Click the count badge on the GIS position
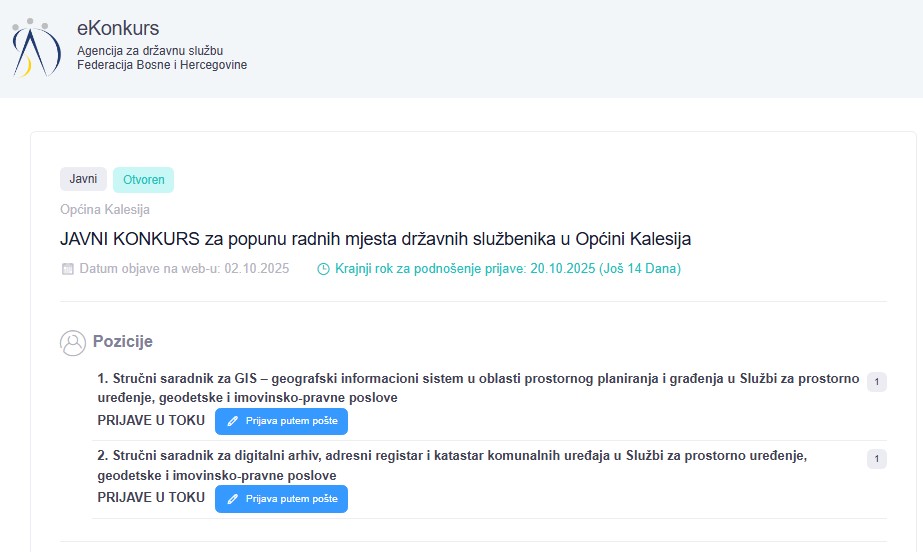Viewport: 923px width, 552px height. 876,382
